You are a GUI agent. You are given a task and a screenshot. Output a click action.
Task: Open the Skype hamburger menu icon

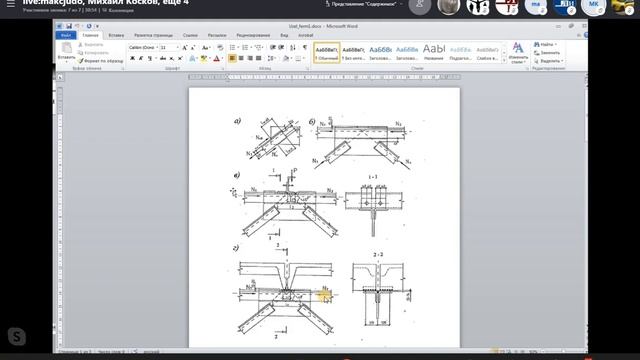click(11, 3)
